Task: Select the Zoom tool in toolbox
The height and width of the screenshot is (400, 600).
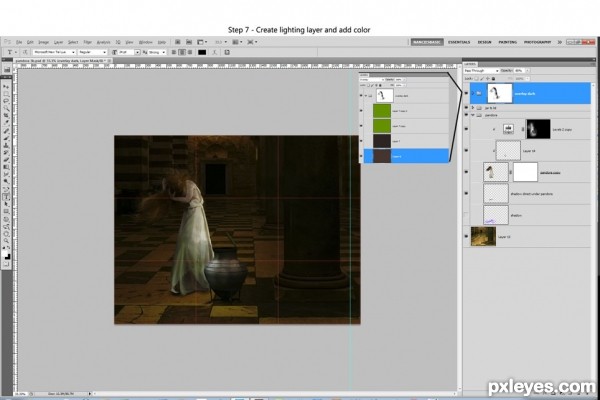Action: click(7, 240)
